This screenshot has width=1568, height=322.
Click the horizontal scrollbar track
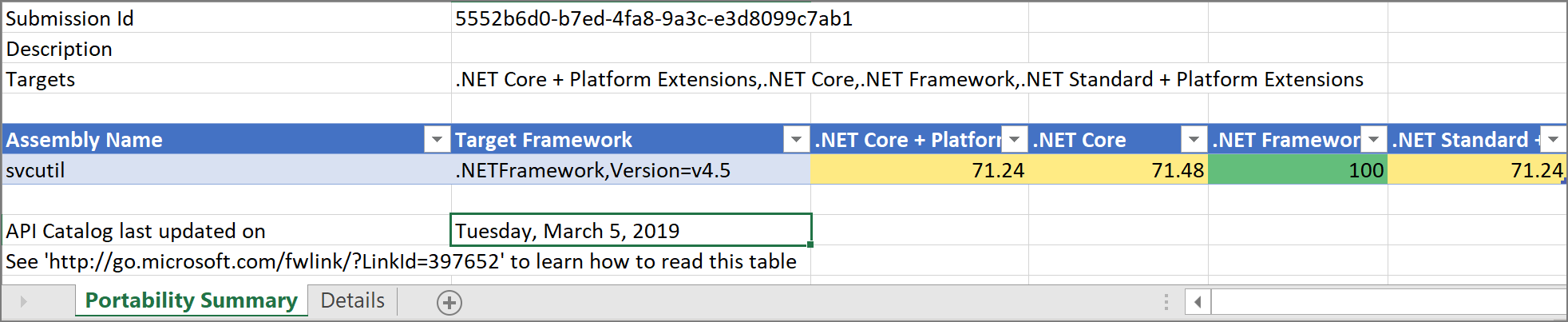(x=1389, y=302)
